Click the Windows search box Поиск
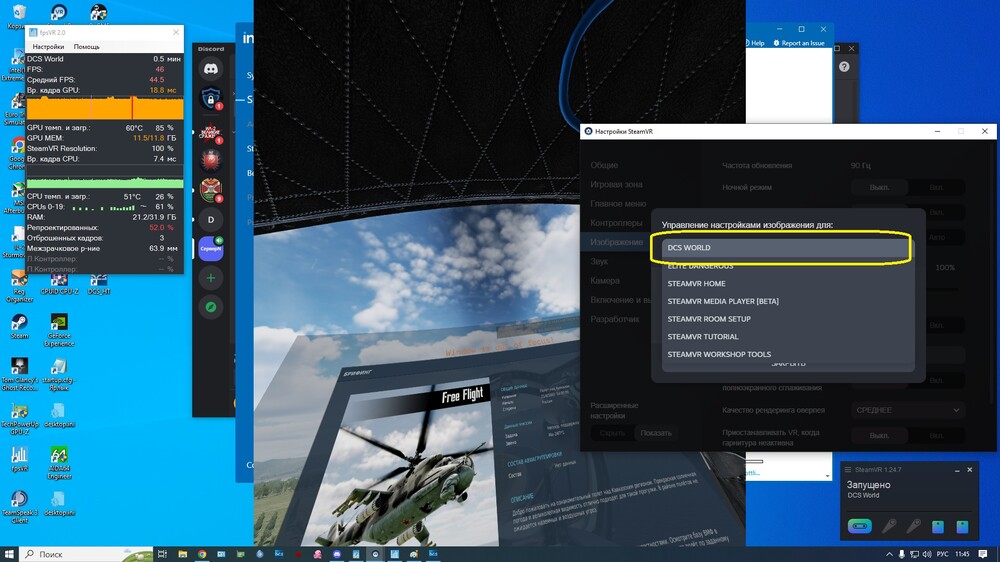 [x=86, y=554]
